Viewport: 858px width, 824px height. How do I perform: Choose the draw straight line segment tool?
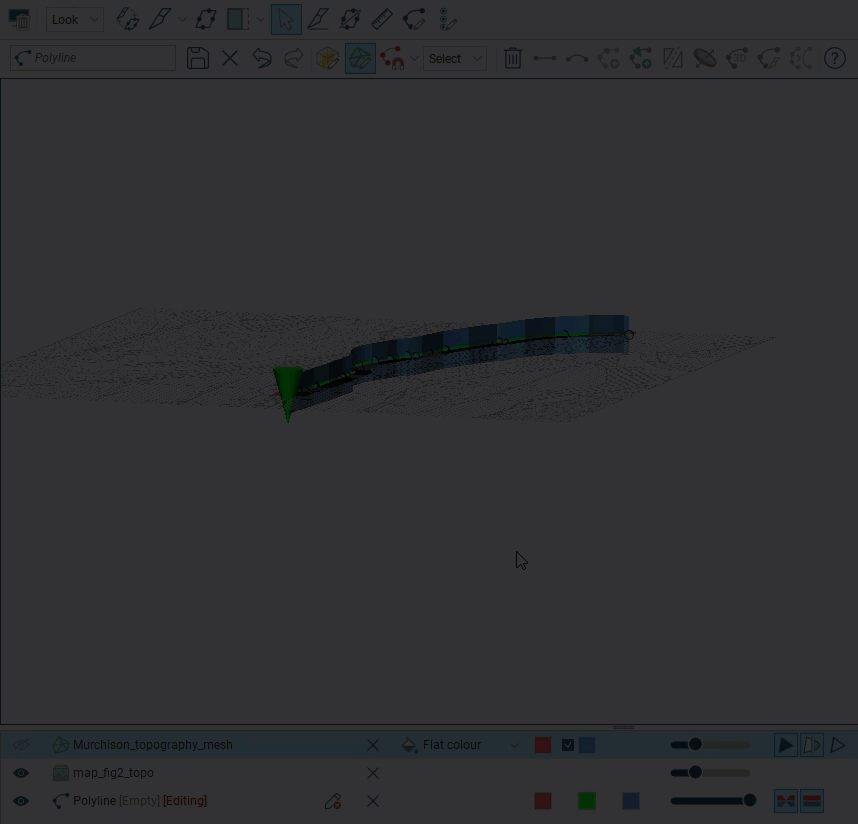tap(545, 58)
